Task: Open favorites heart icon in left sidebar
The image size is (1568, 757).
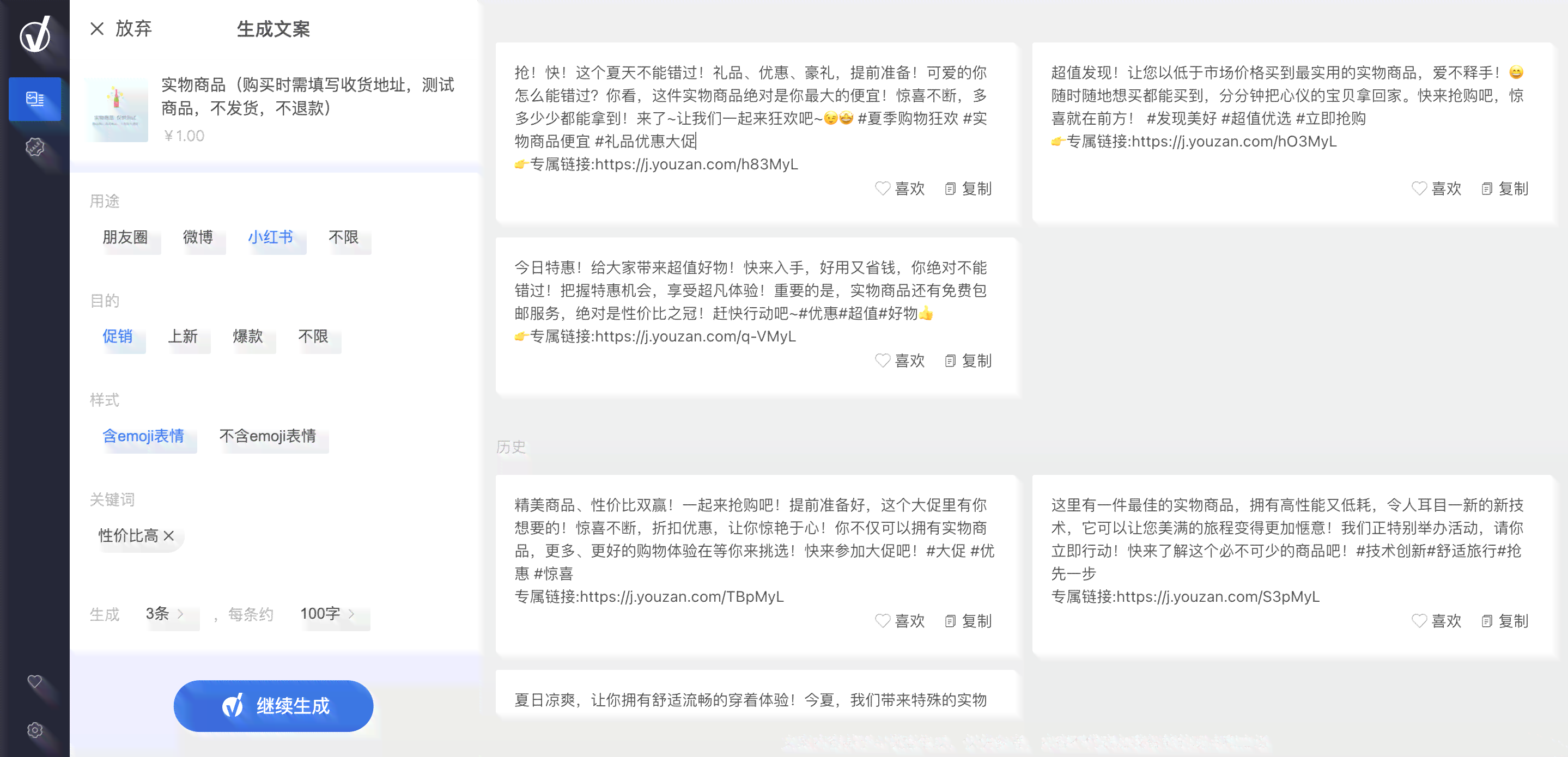Action: click(35, 681)
